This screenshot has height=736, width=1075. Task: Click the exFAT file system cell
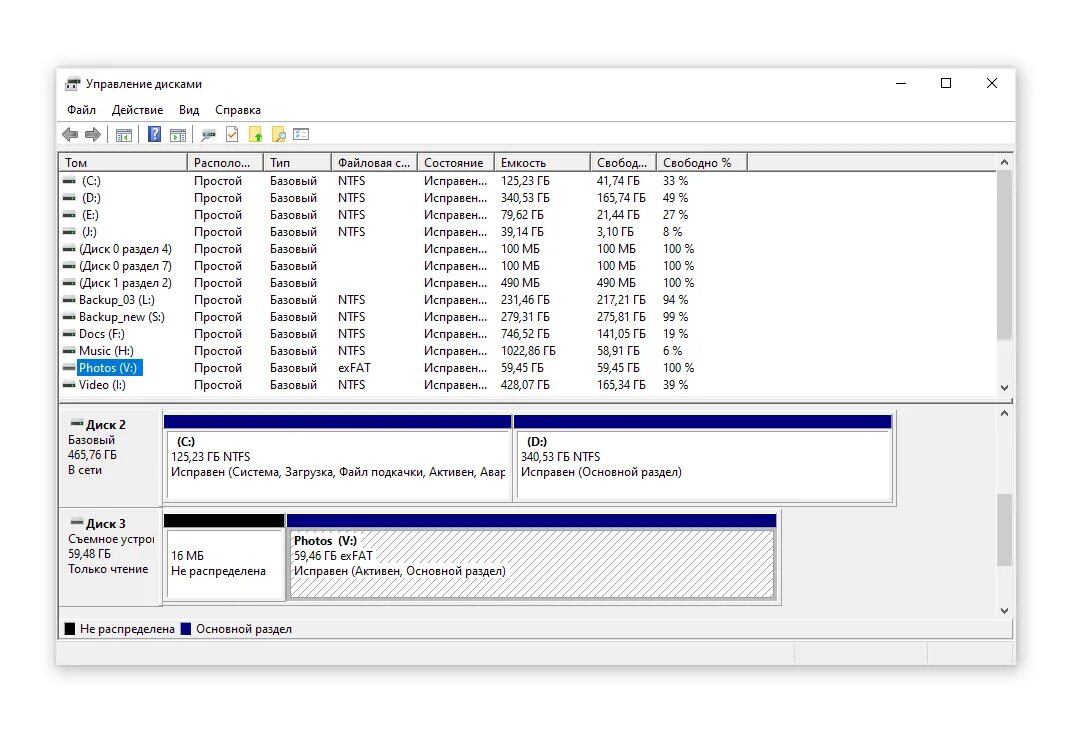pos(354,368)
